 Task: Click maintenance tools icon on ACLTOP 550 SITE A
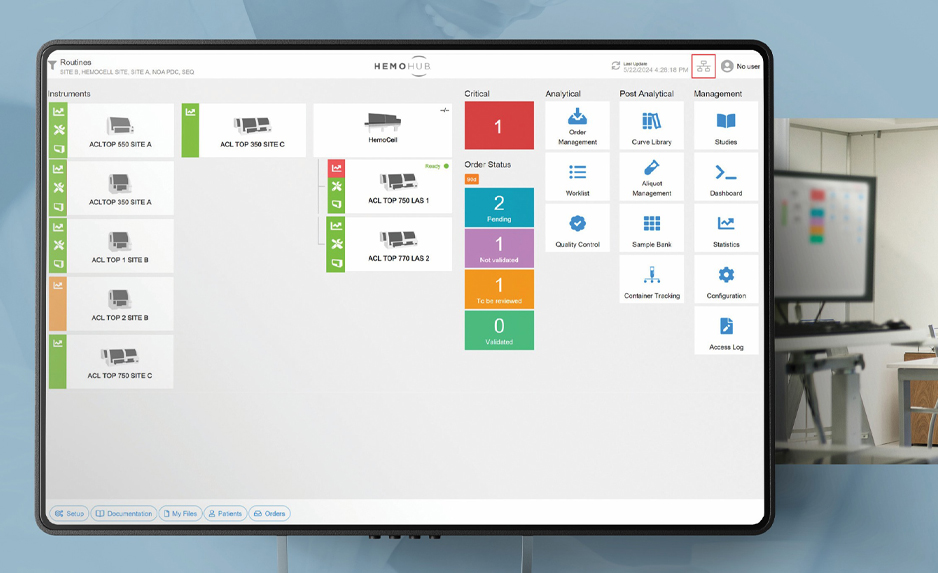point(59,130)
